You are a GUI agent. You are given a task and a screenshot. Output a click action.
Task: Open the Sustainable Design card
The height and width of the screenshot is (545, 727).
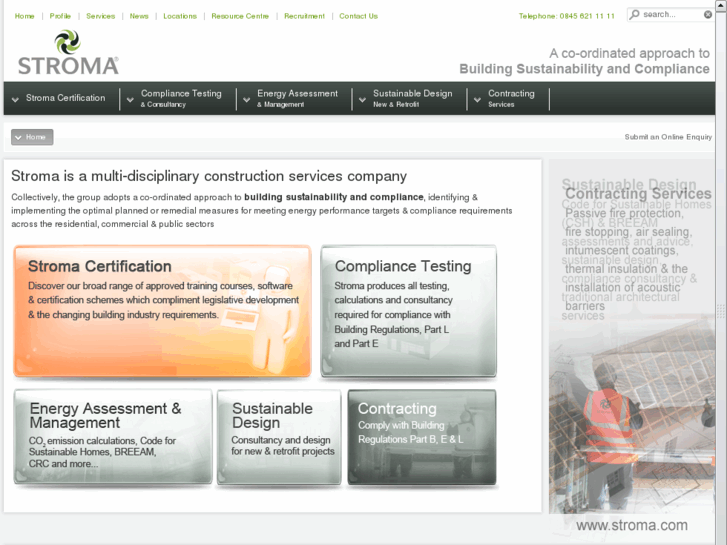click(279, 437)
